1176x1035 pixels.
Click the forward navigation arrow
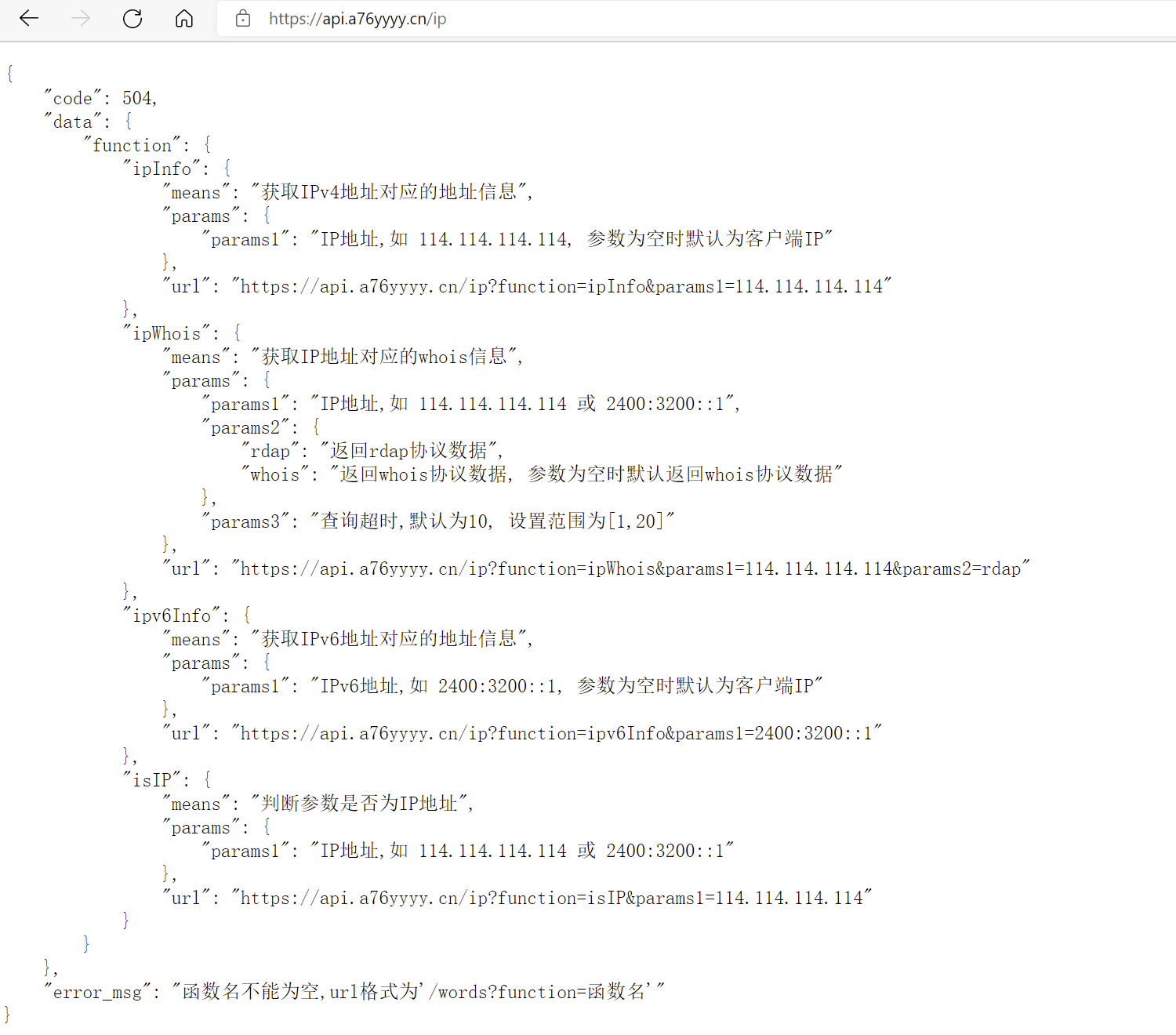tap(81, 19)
